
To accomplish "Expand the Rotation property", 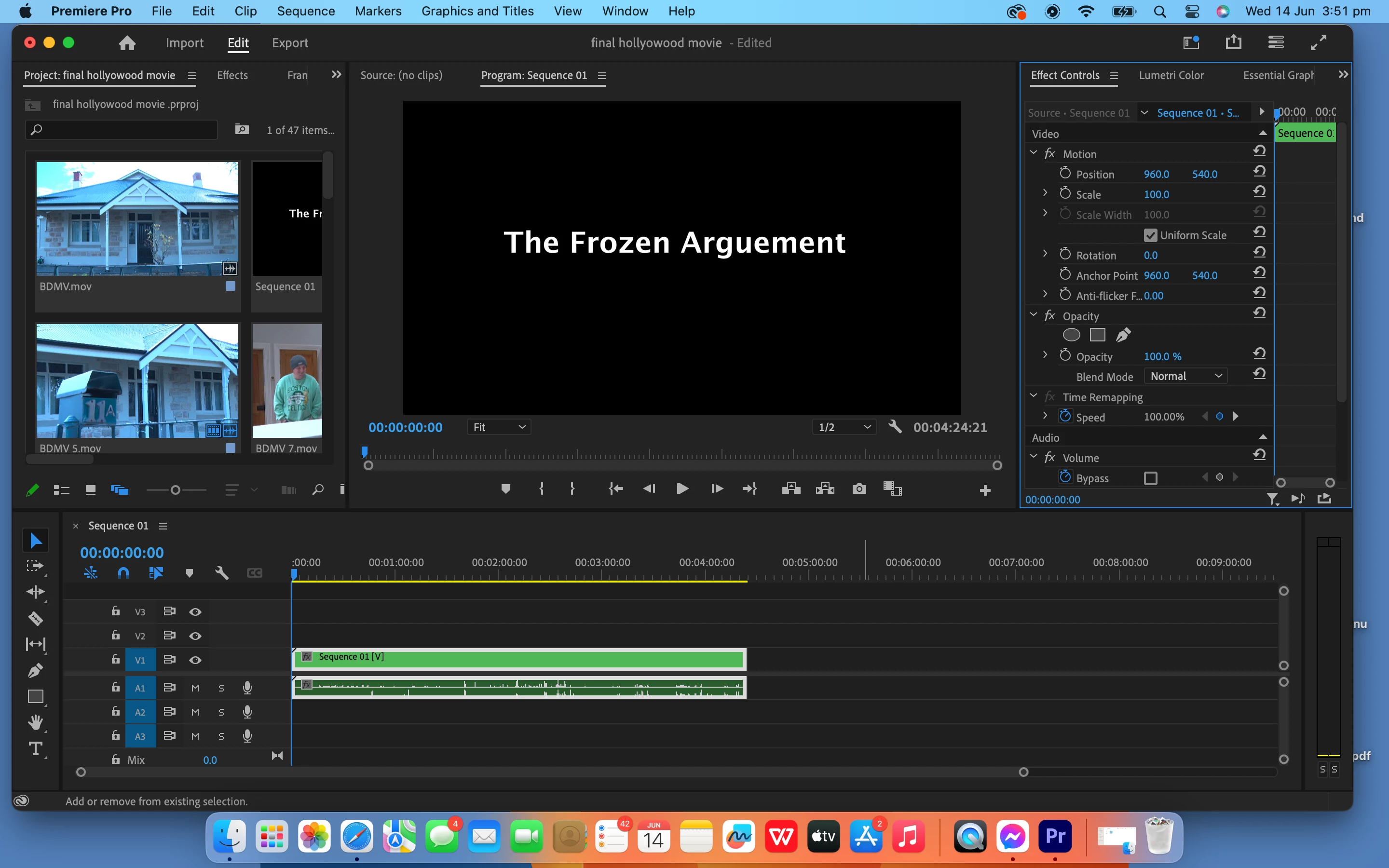I will click(1045, 254).
